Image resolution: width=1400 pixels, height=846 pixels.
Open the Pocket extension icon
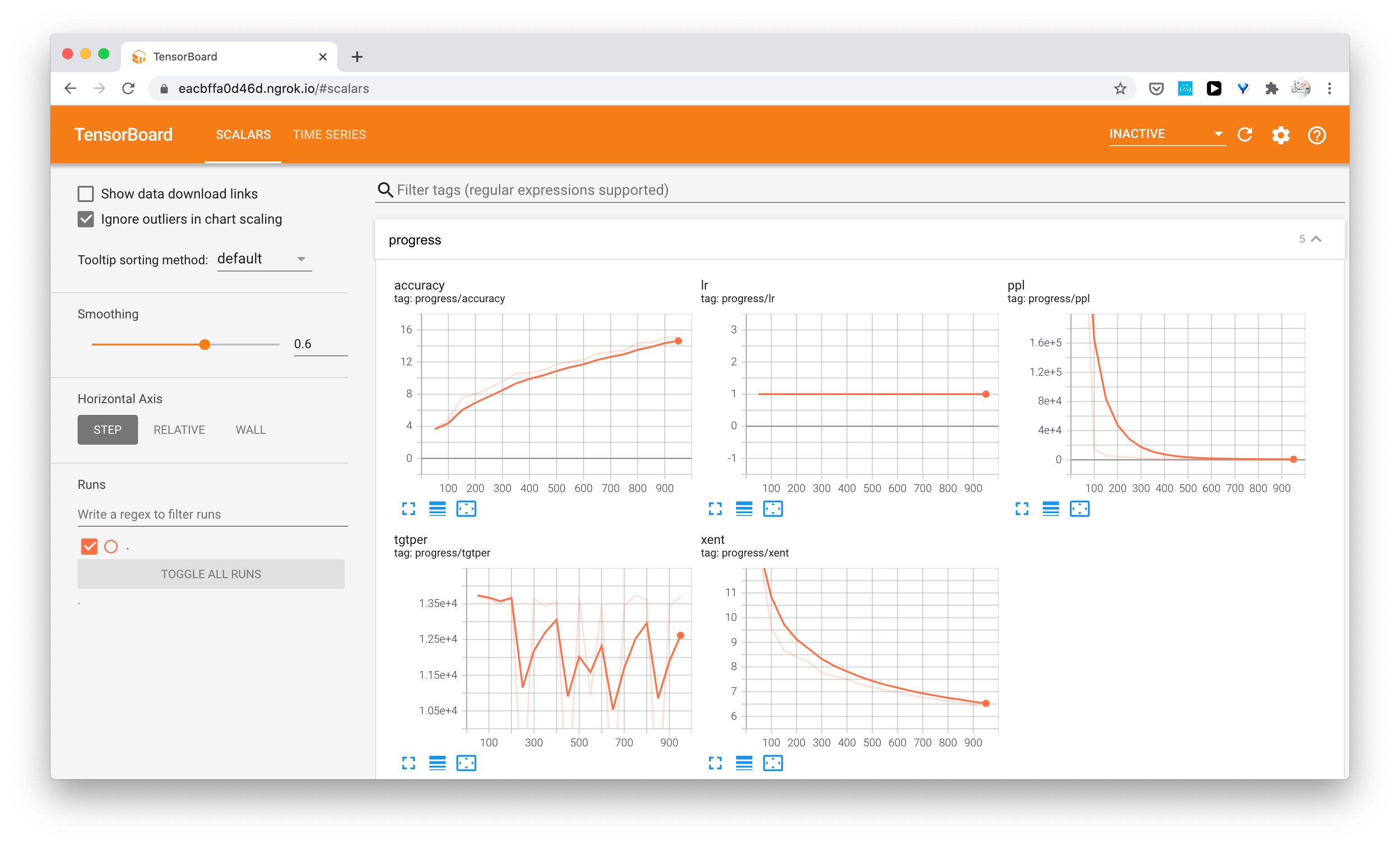(1156, 89)
